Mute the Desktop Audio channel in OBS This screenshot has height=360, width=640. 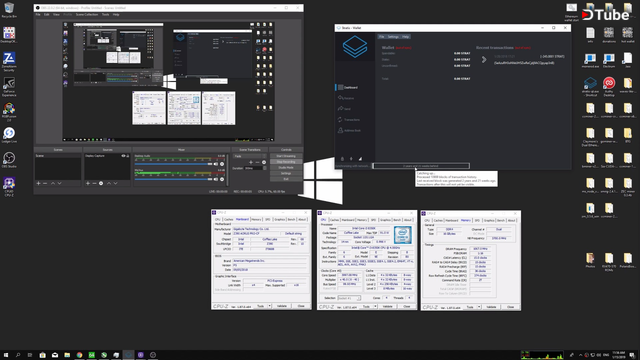click(x=216, y=164)
